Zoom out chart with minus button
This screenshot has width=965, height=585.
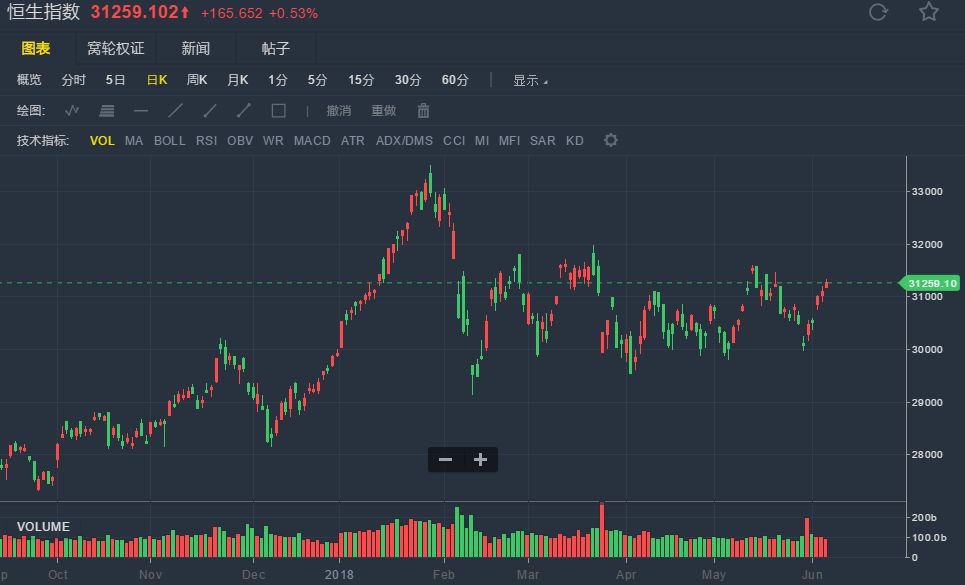coord(446,460)
